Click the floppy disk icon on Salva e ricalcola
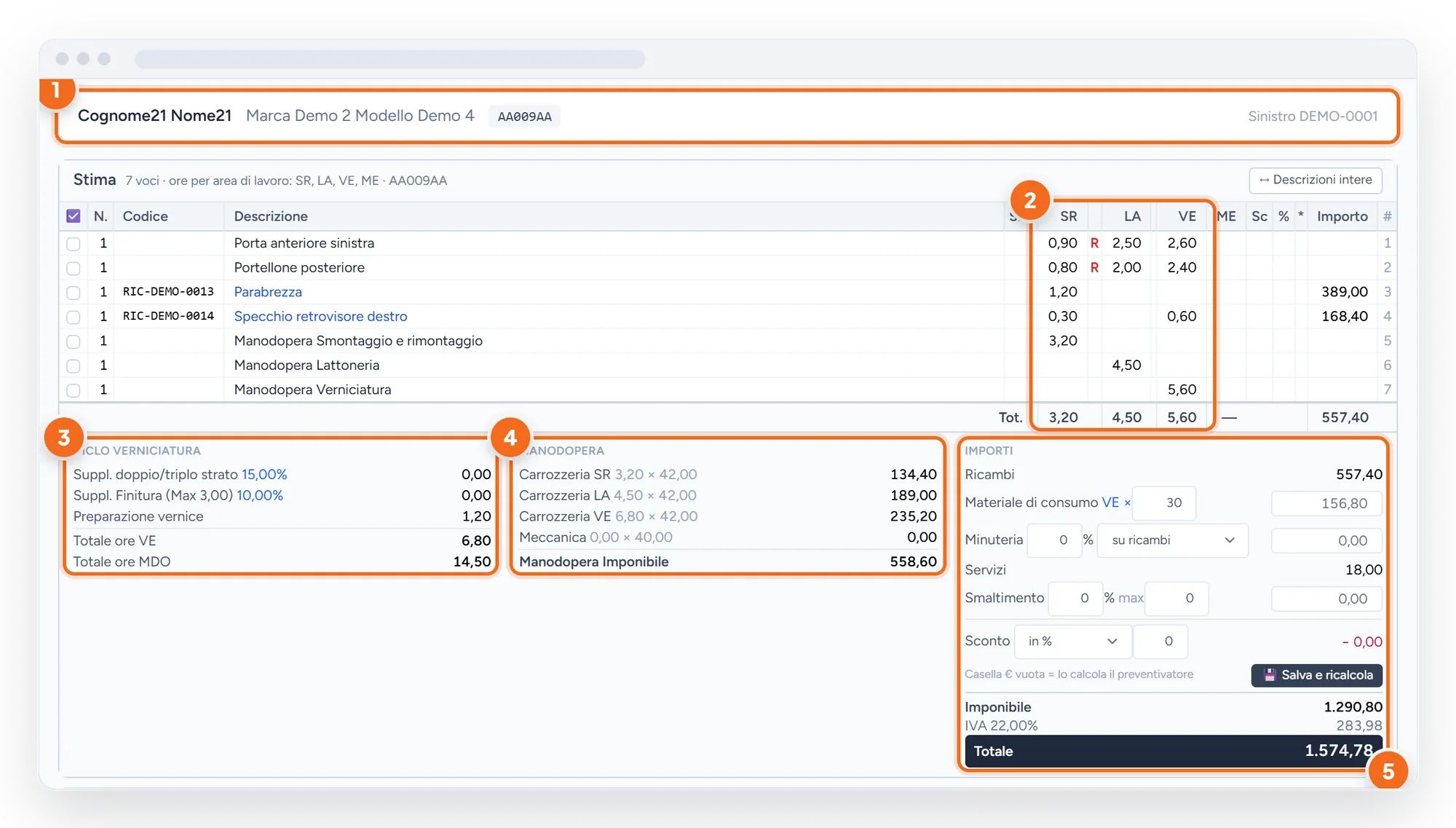The image size is (1456, 828). point(1270,675)
